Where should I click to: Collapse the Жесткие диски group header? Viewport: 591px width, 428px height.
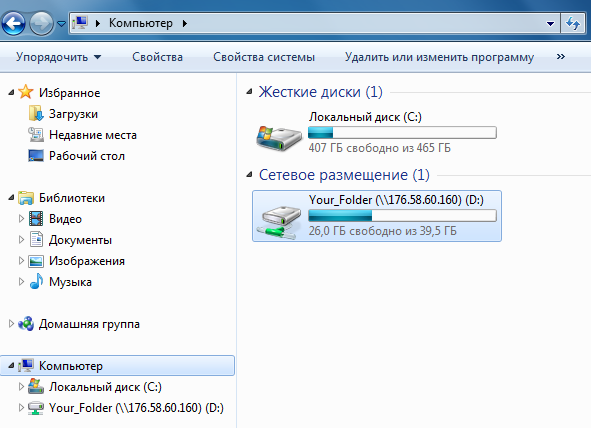click(x=249, y=92)
